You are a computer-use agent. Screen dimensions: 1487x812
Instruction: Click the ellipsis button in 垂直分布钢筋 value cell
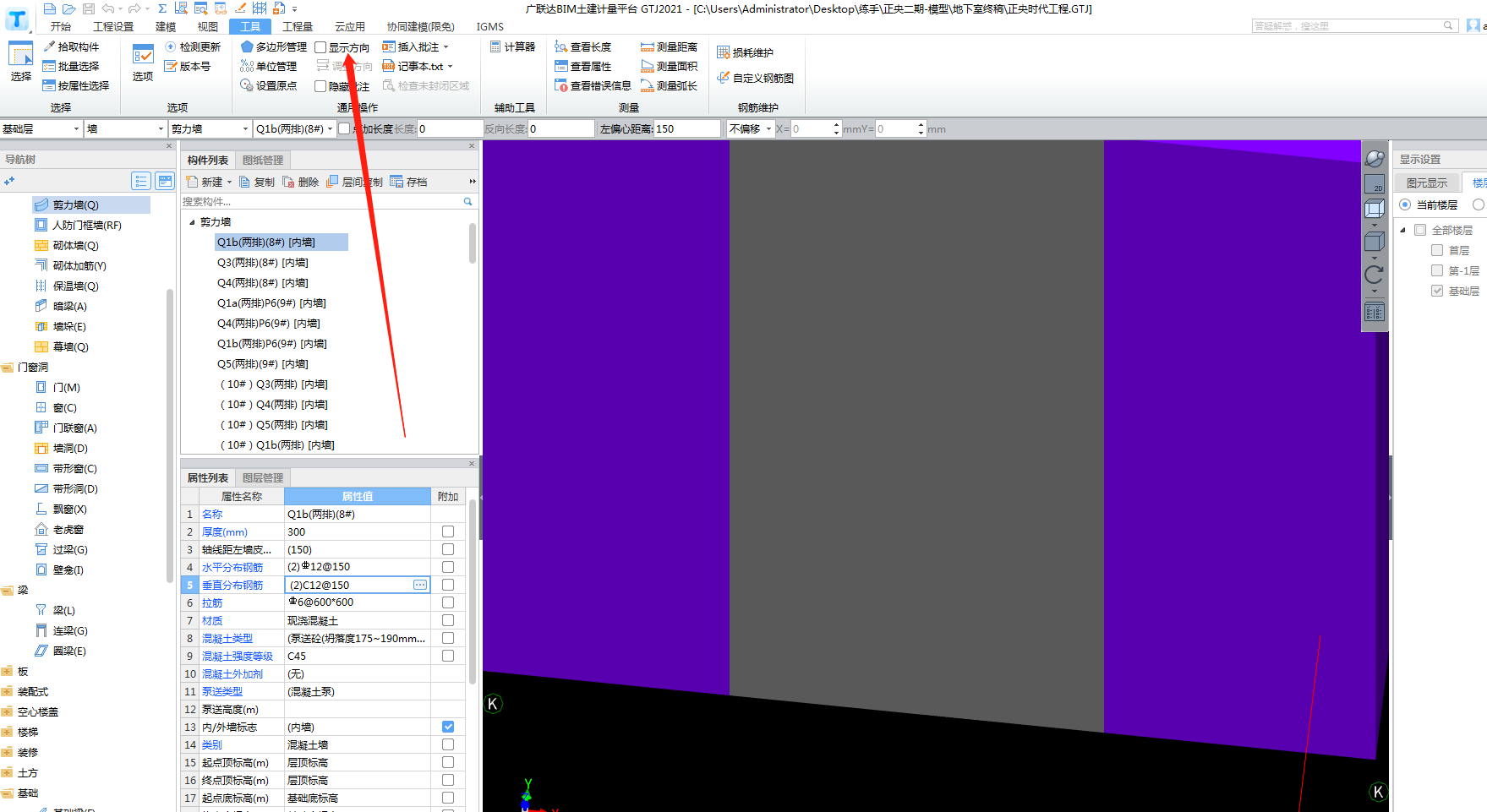pyautogui.click(x=420, y=585)
